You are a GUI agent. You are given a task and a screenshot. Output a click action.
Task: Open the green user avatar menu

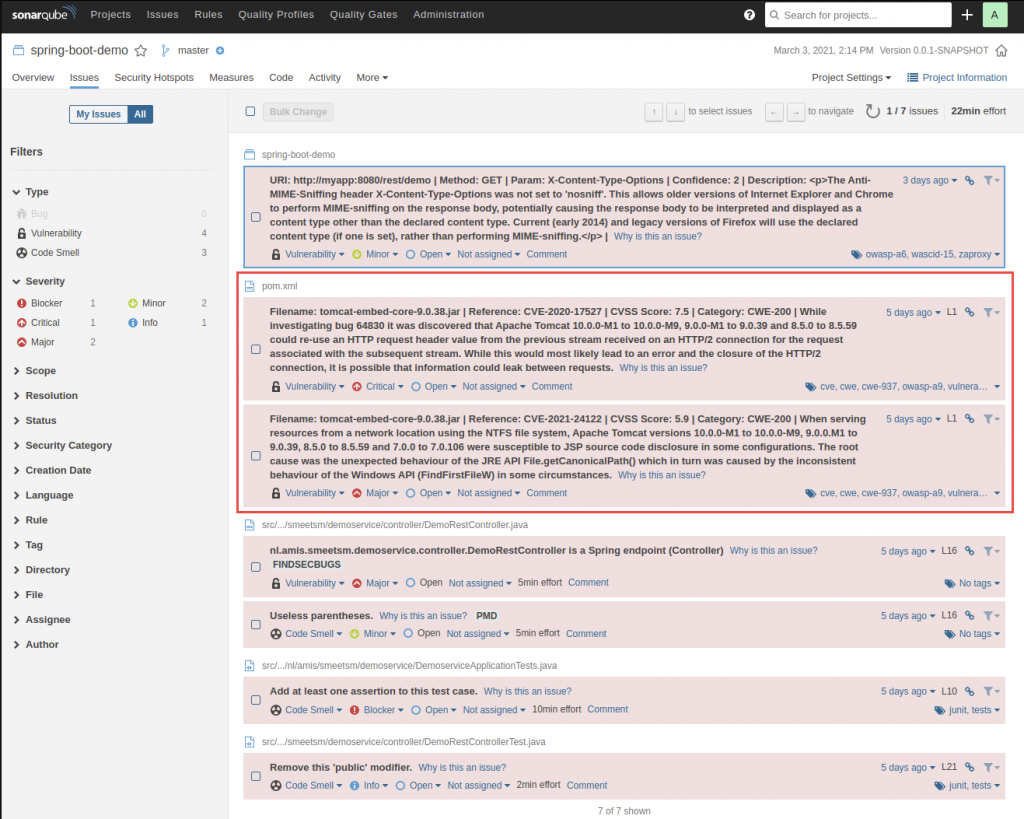[x=995, y=15]
